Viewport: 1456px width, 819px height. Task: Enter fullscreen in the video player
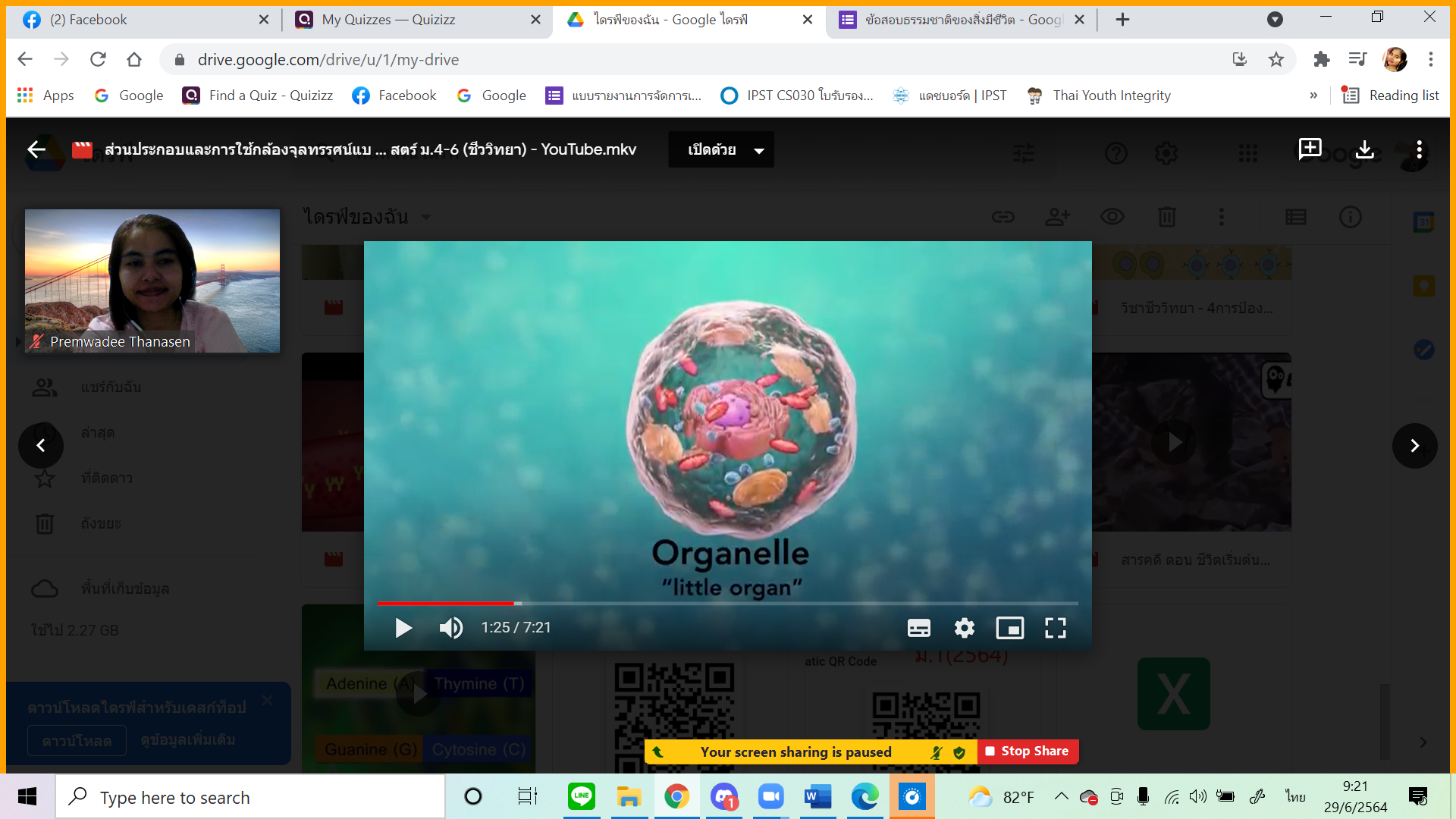tap(1056, 628)
